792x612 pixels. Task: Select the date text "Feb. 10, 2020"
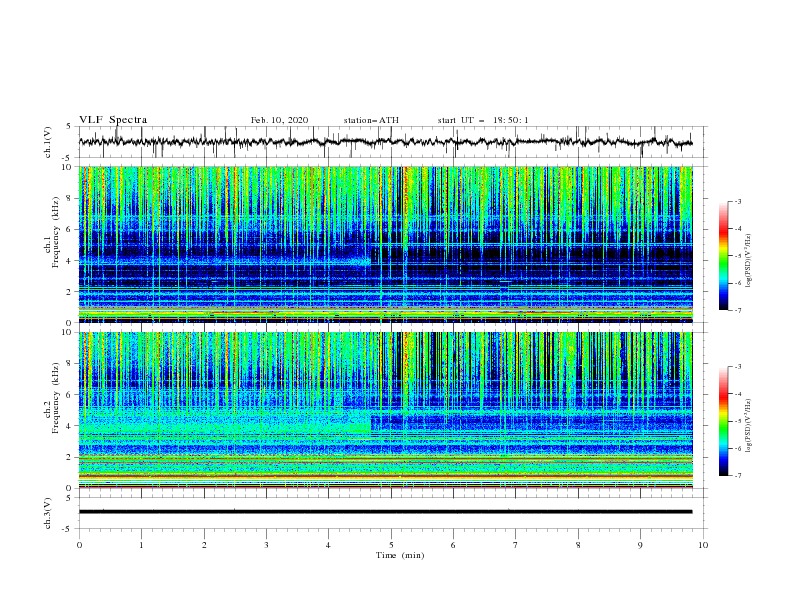pos(279,120)
